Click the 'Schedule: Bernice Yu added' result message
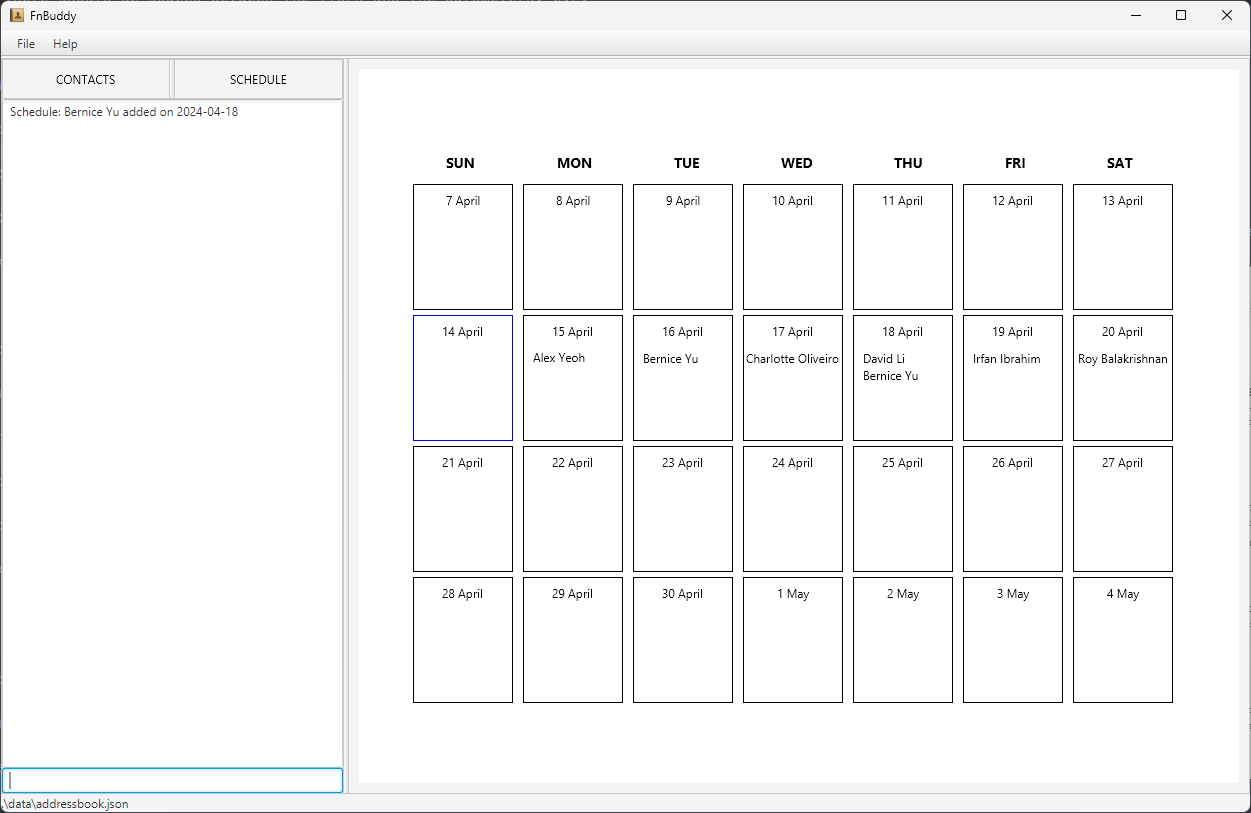This screenshot has height=813, width=1251. click(x=124, y=112)
